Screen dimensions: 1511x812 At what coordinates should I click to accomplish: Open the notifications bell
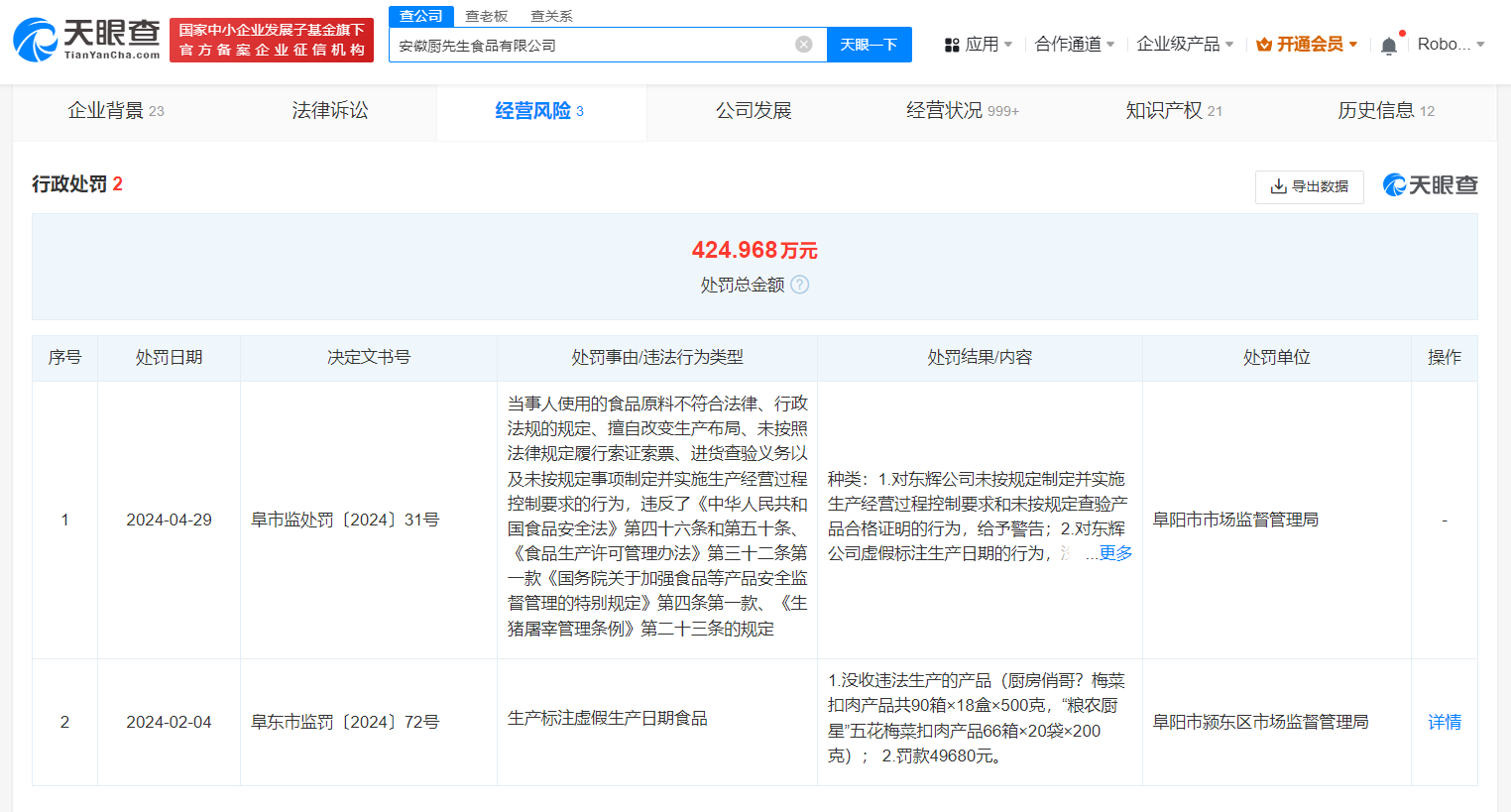point(1389,45)
